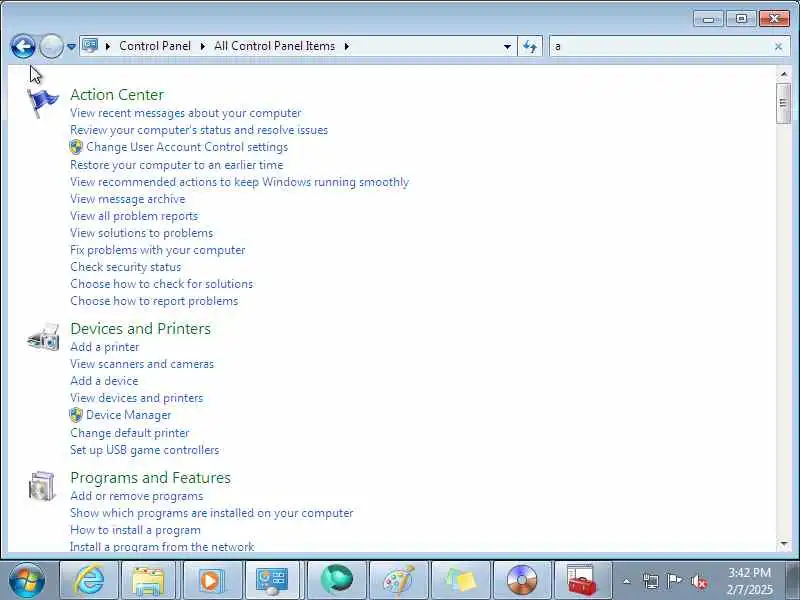
Task: Launch Paint from the taskbar
Action: pos(398,580)
